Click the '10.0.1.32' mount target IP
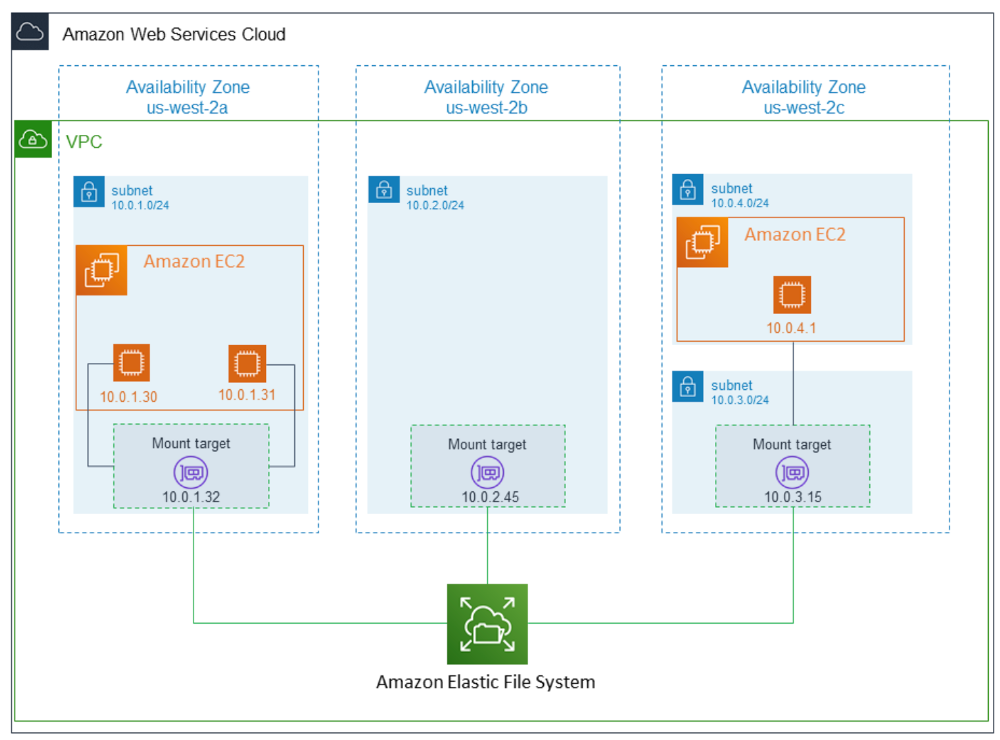The width and height of the screenshot is (1000, 740). pos(191,497)
